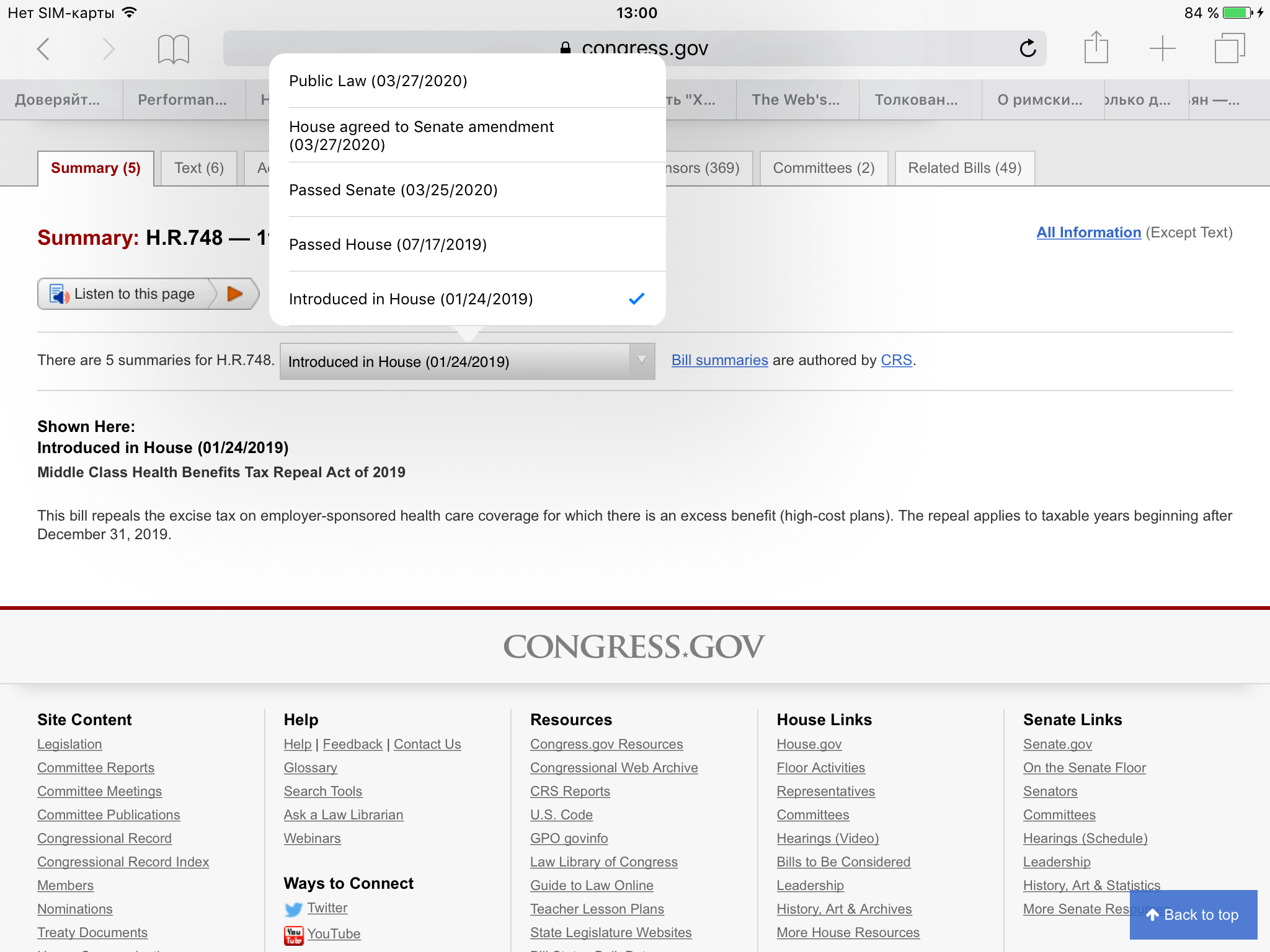1270x952 pixels.
Task: Open the Committee Reports footer link
Action: click(x=95, y=768)
